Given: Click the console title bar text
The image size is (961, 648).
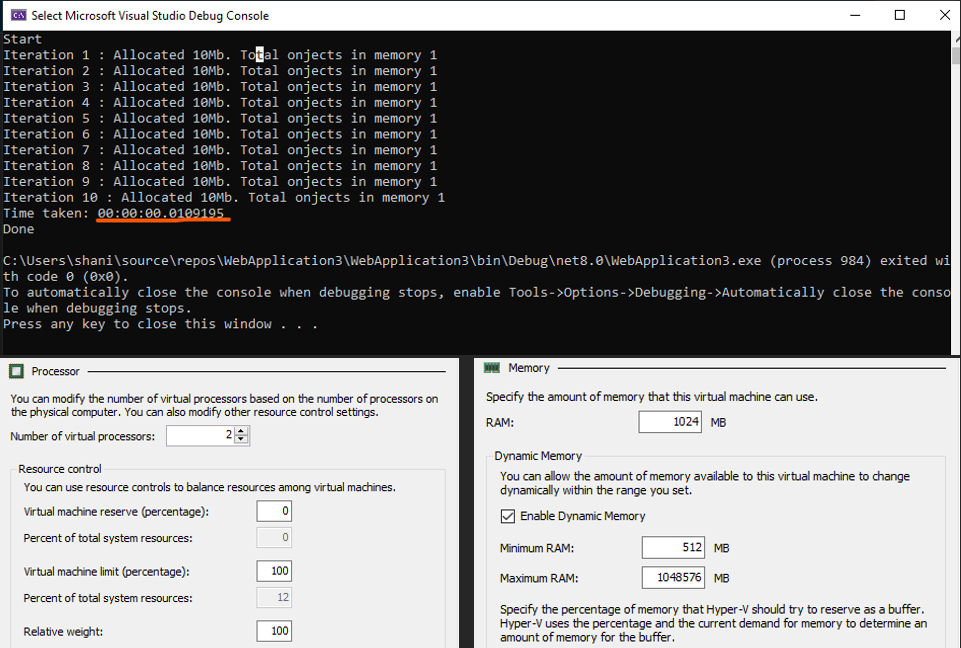Looking at the screenshot, I should point(150,15).
